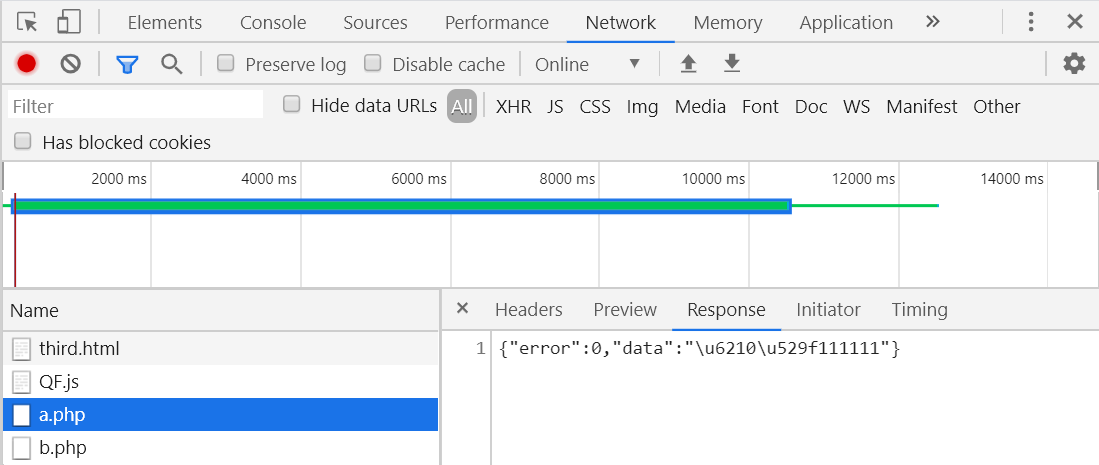The height and width of the screenshot is (465, 1099).
Task: Activate the inspect element picker icon
Action: (27, 22)
